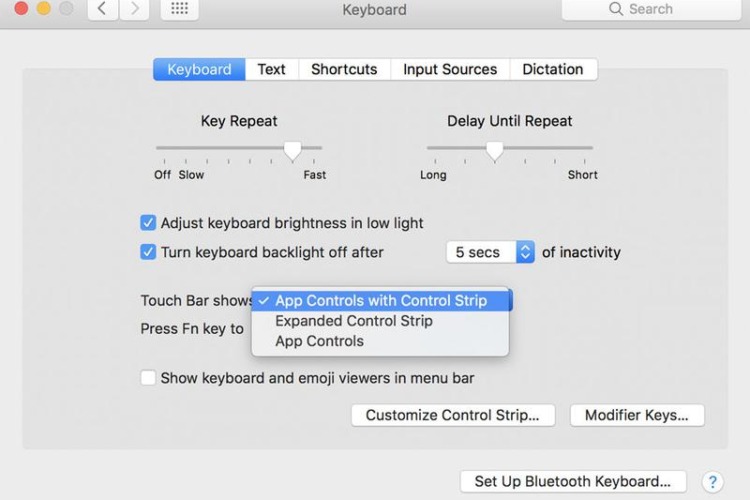
Task: Click the back navigation arrow
Action: click(101, 9)
